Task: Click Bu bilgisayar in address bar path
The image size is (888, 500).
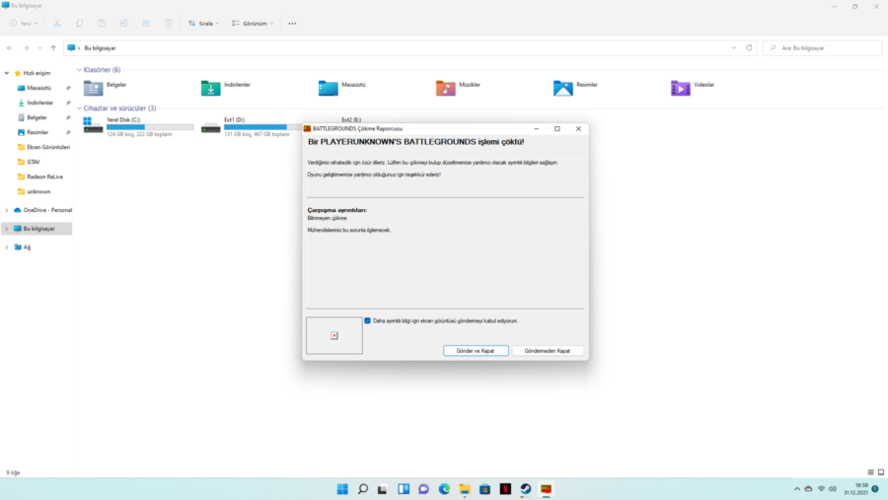Action: click(x=100, y=48)
